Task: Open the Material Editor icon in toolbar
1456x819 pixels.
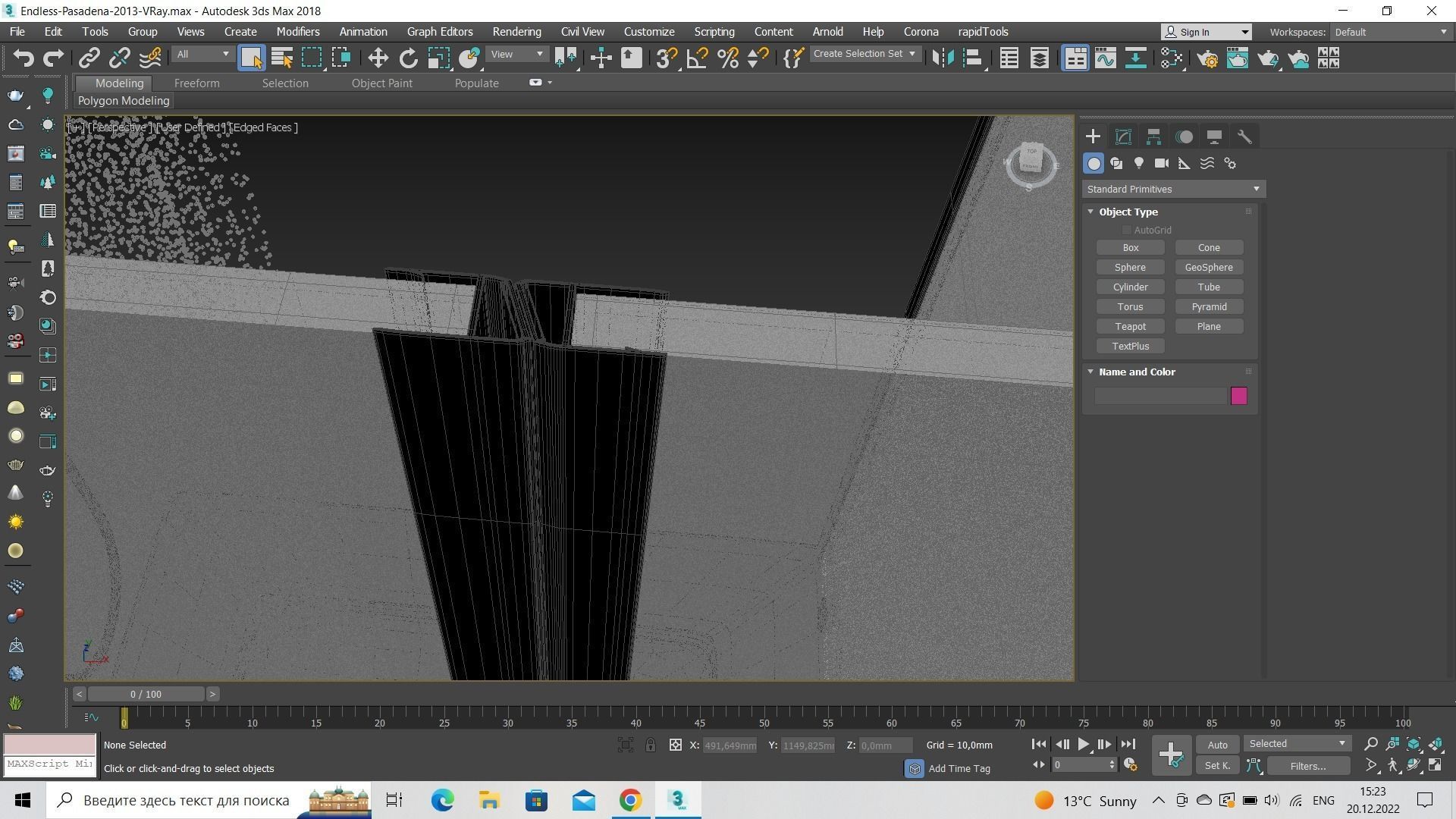Action: coord(1172,58)
